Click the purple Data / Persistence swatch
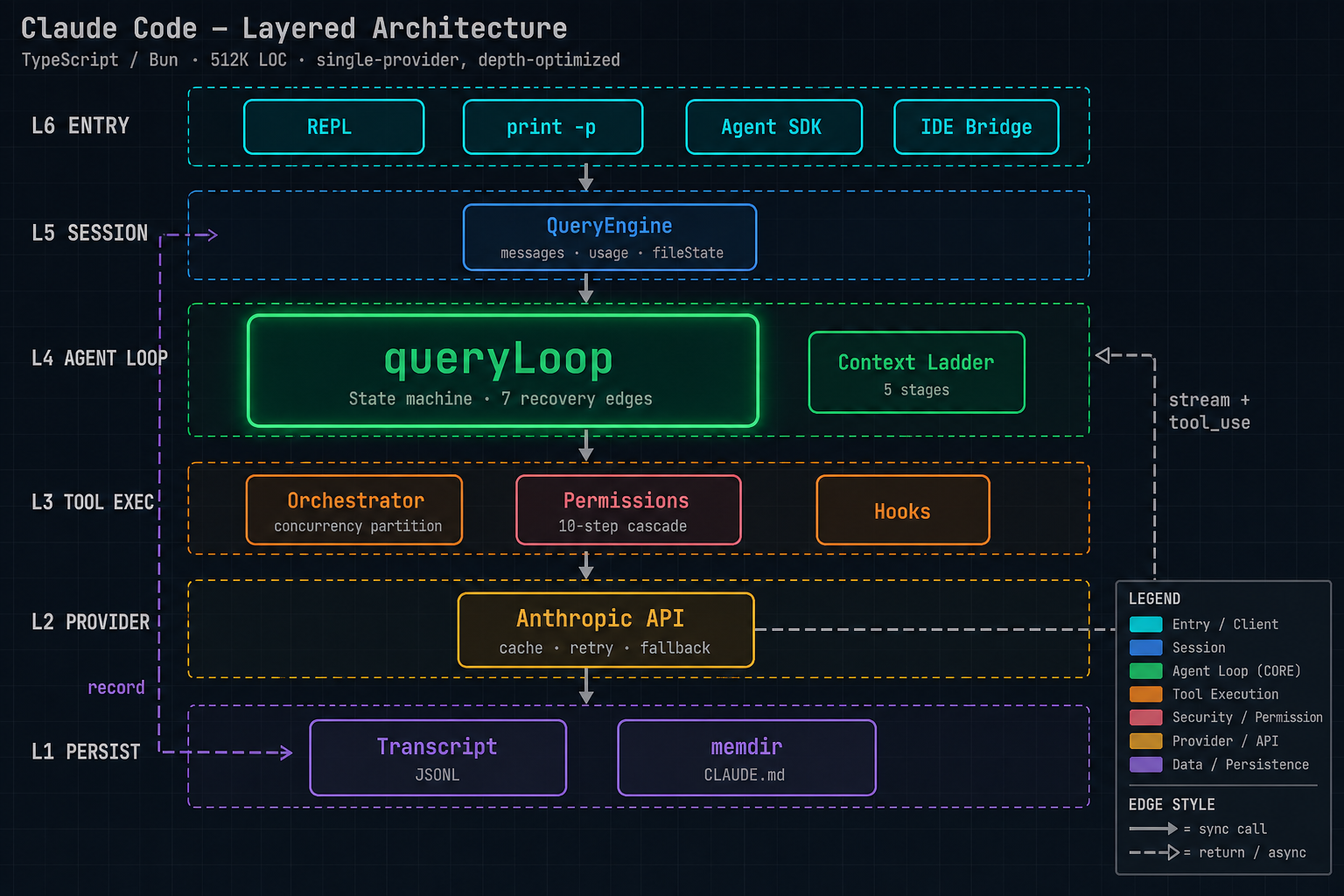Screen dimensions: 1344x896 1146,764
